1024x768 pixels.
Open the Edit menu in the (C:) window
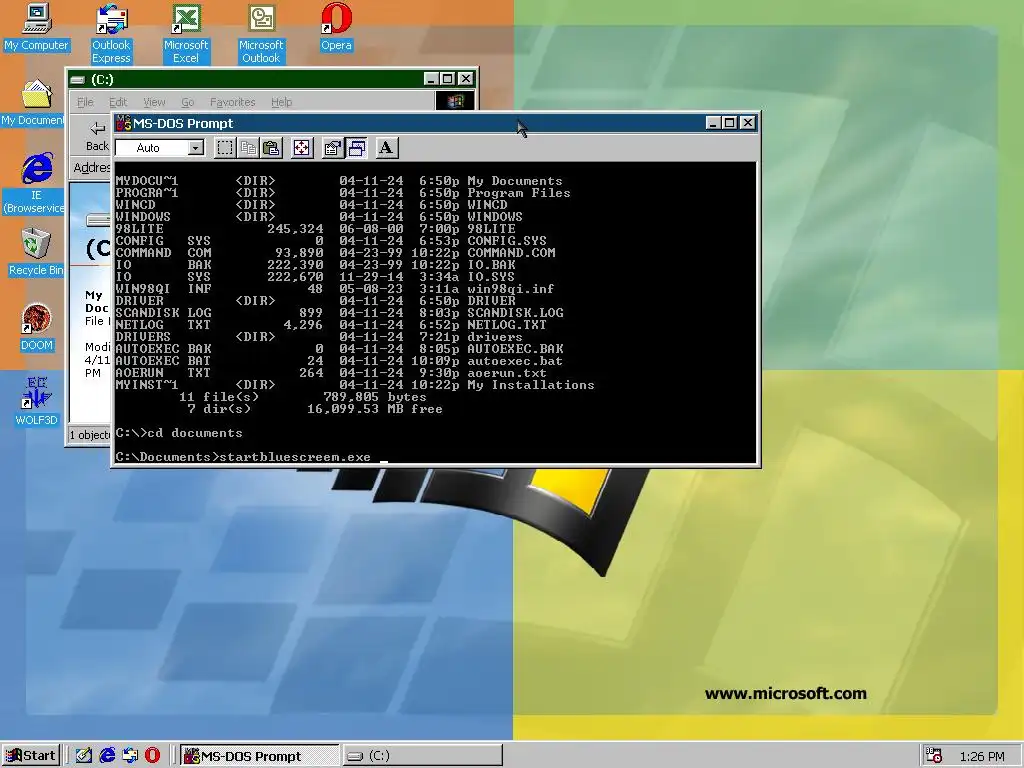point(118,102)
